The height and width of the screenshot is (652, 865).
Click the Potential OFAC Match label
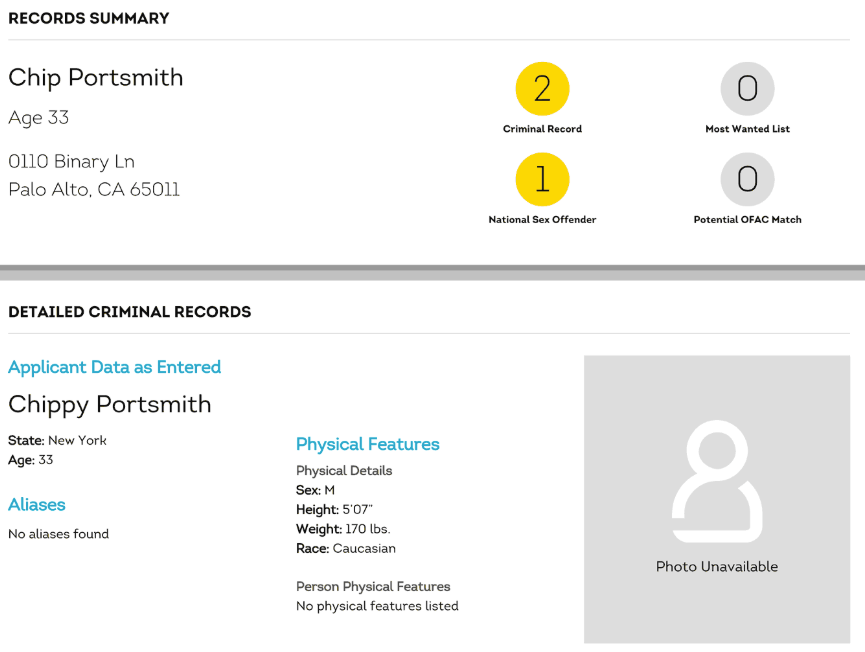[747, 219]
